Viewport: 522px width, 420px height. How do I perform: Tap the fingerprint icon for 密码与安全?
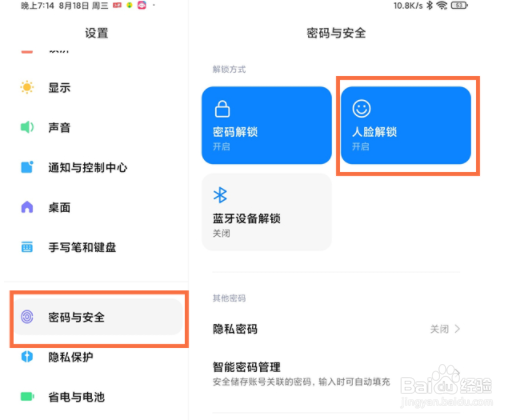click(27, 317)
